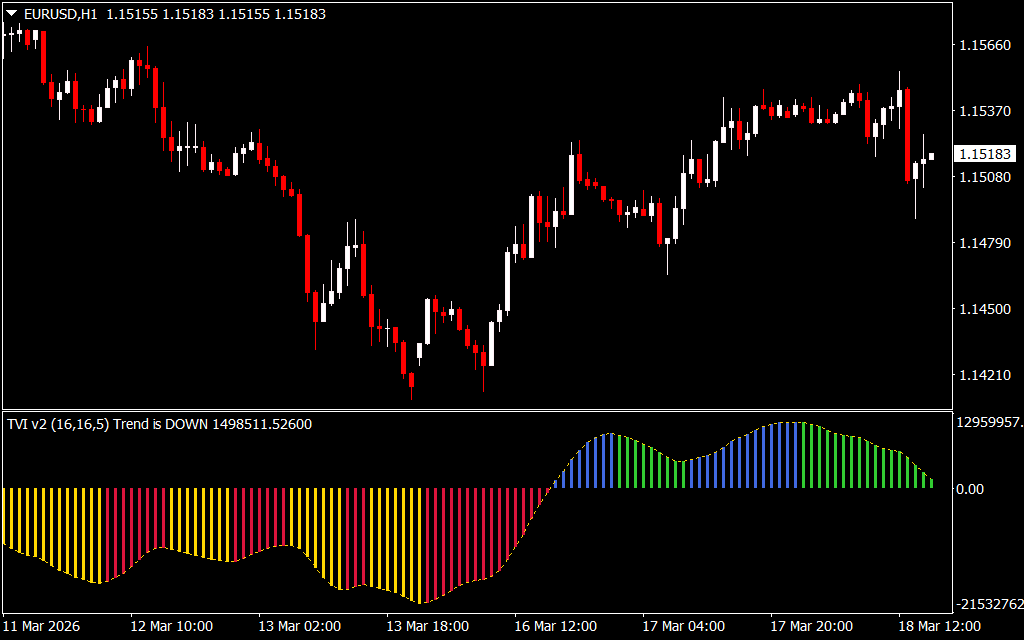Click the 0.00 indicator scale level
Viewport: 1024px width, 640px height.
click(x=971, y=489)
